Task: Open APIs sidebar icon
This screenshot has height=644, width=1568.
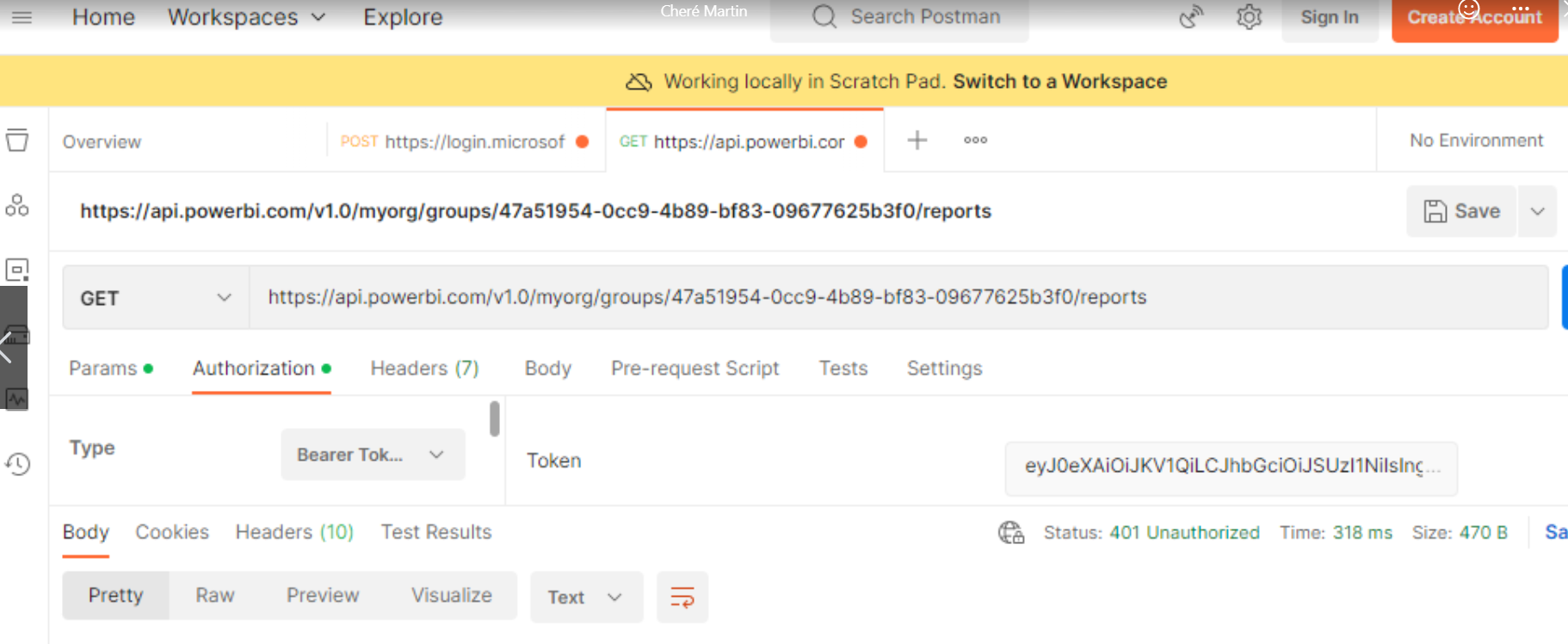Action: click(17, 205)
